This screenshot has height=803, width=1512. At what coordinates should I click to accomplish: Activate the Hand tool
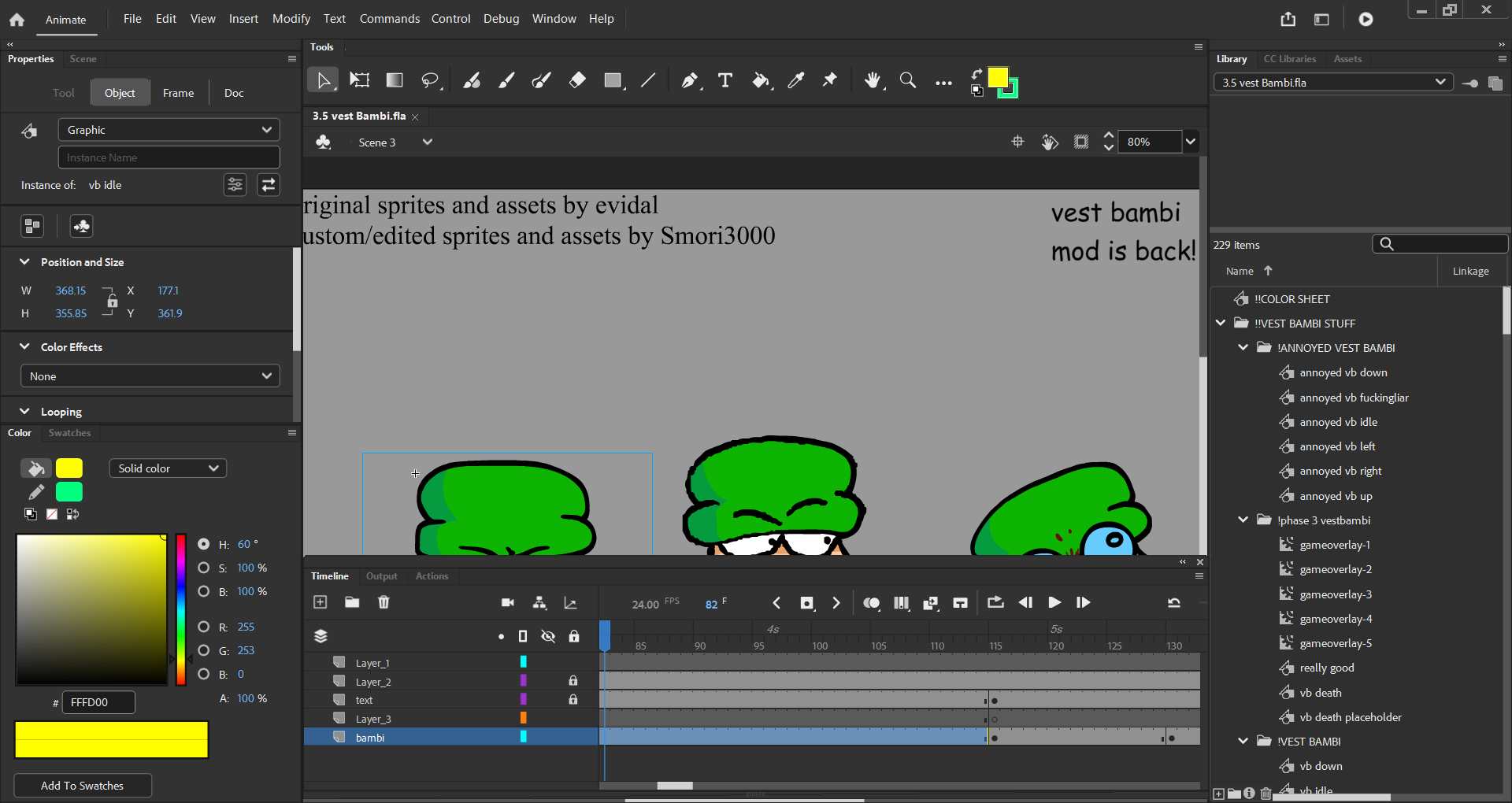click(872, 80)
